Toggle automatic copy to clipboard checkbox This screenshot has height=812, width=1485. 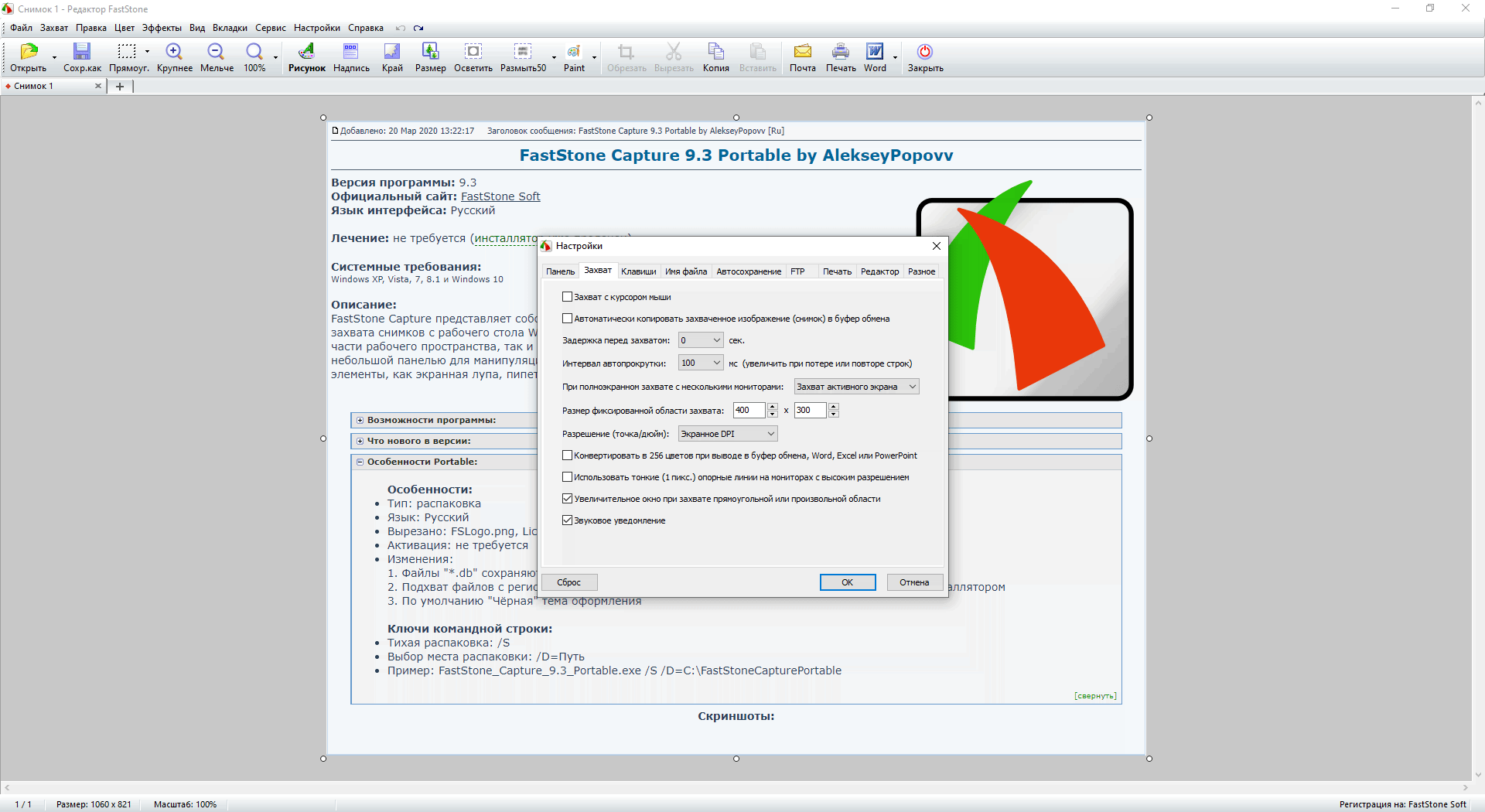pos(567,319)
